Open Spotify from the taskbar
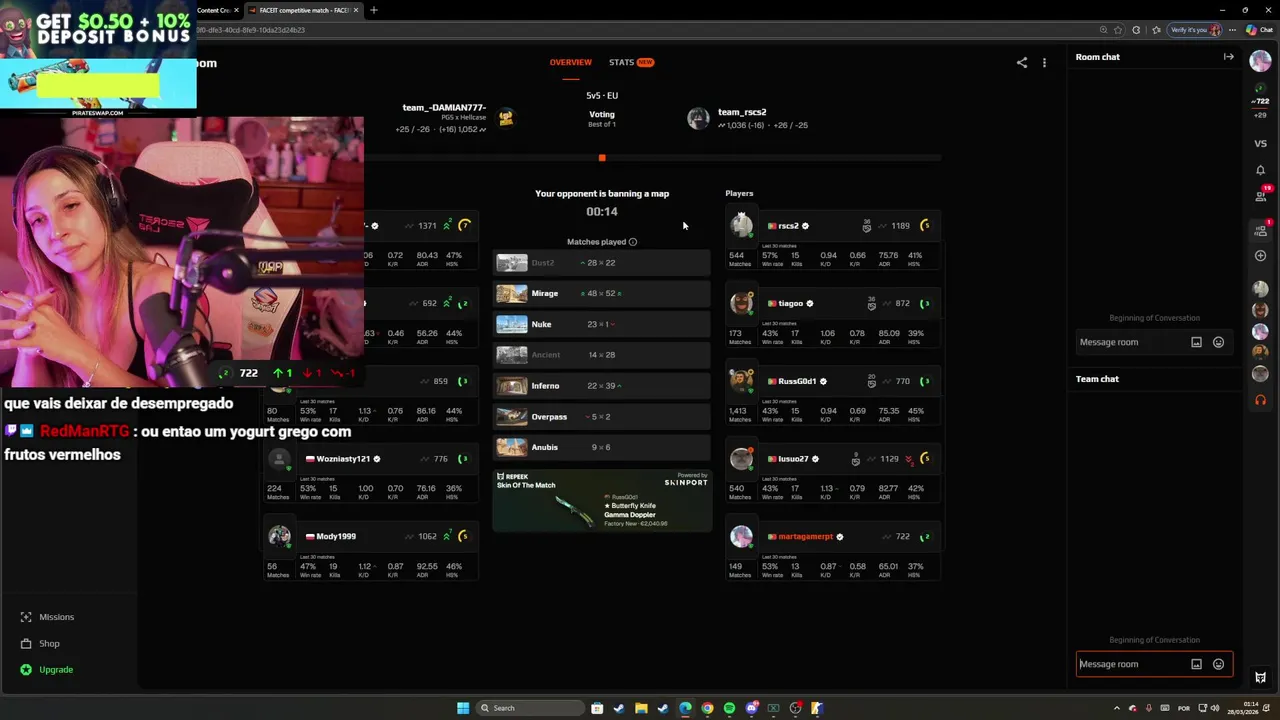This screenshot has width=1280, height=720. [x=729, y=708]
